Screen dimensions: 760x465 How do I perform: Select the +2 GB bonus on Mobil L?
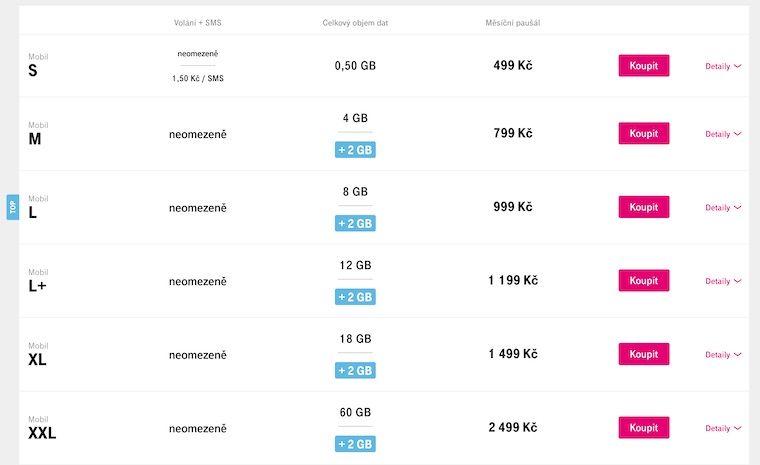(x=355, y=223)
